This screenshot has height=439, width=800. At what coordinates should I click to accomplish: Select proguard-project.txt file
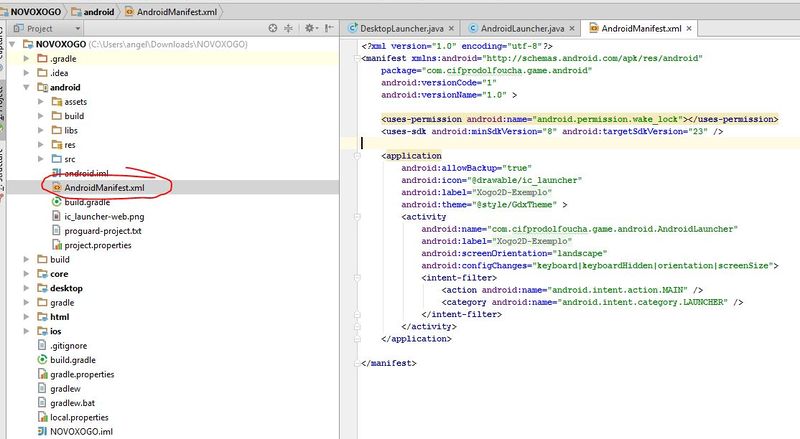172,231
